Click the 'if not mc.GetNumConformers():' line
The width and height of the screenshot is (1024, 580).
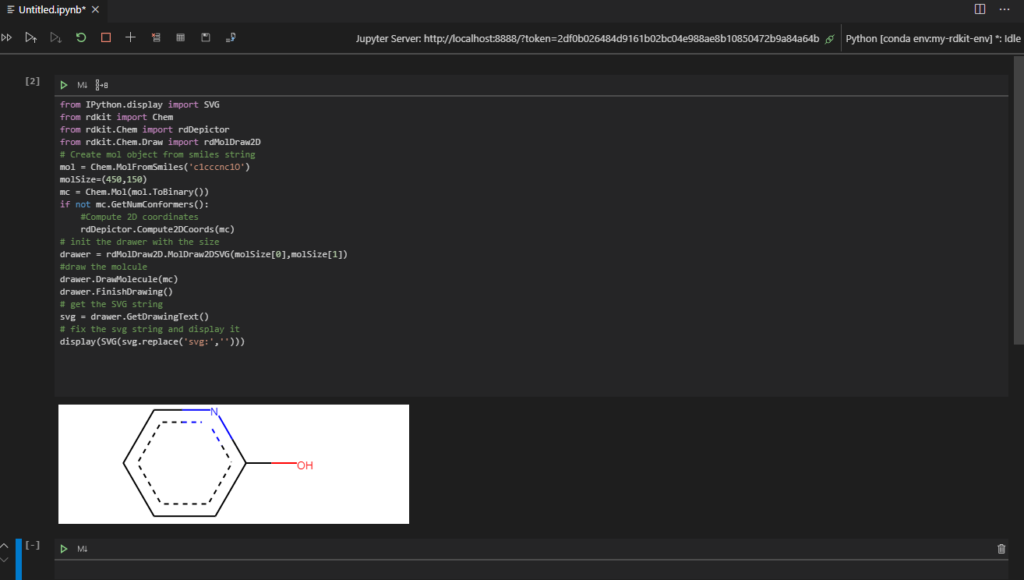pos(135,204)
